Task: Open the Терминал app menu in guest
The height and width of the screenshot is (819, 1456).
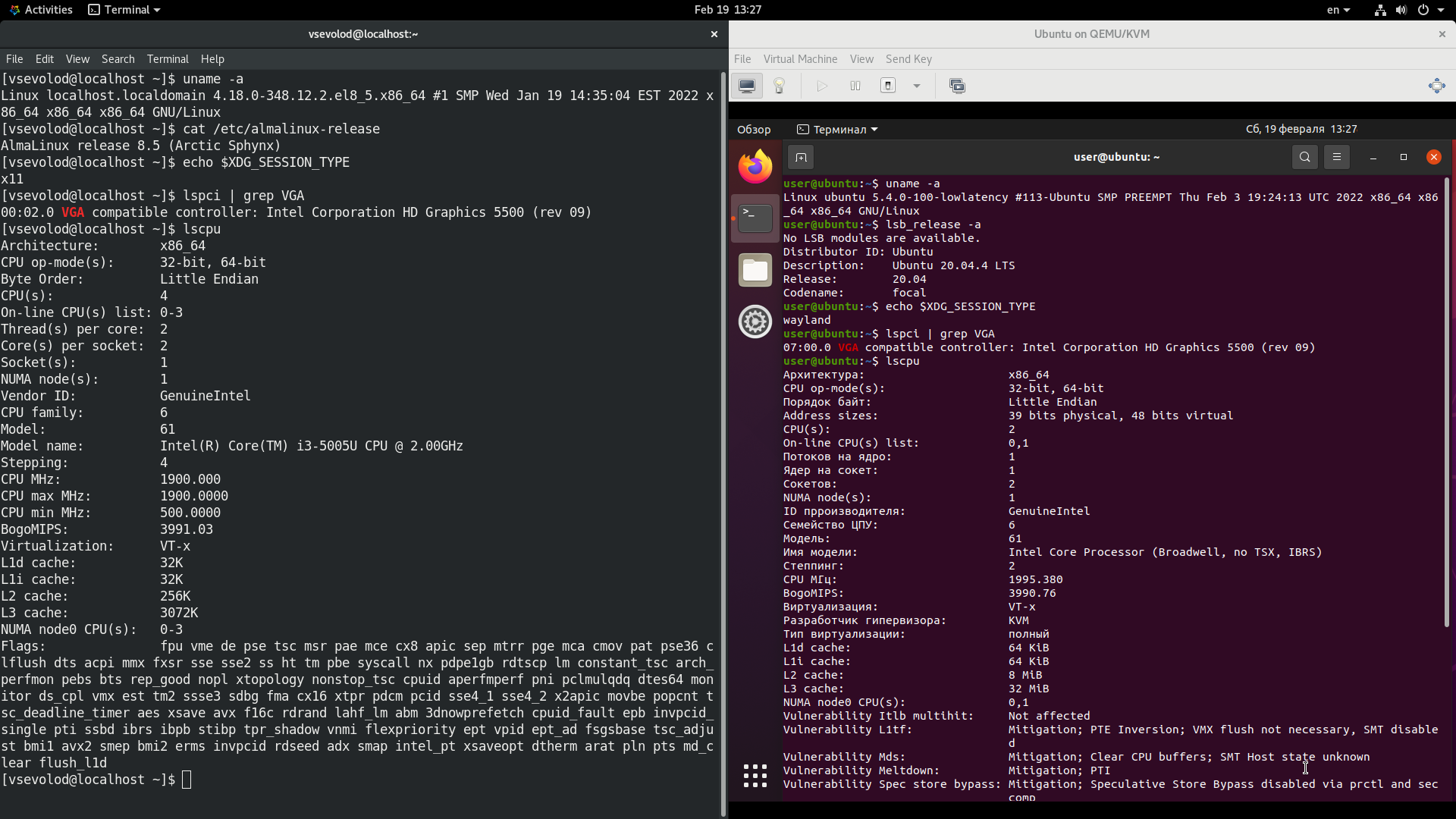Action: coord(837,130)
